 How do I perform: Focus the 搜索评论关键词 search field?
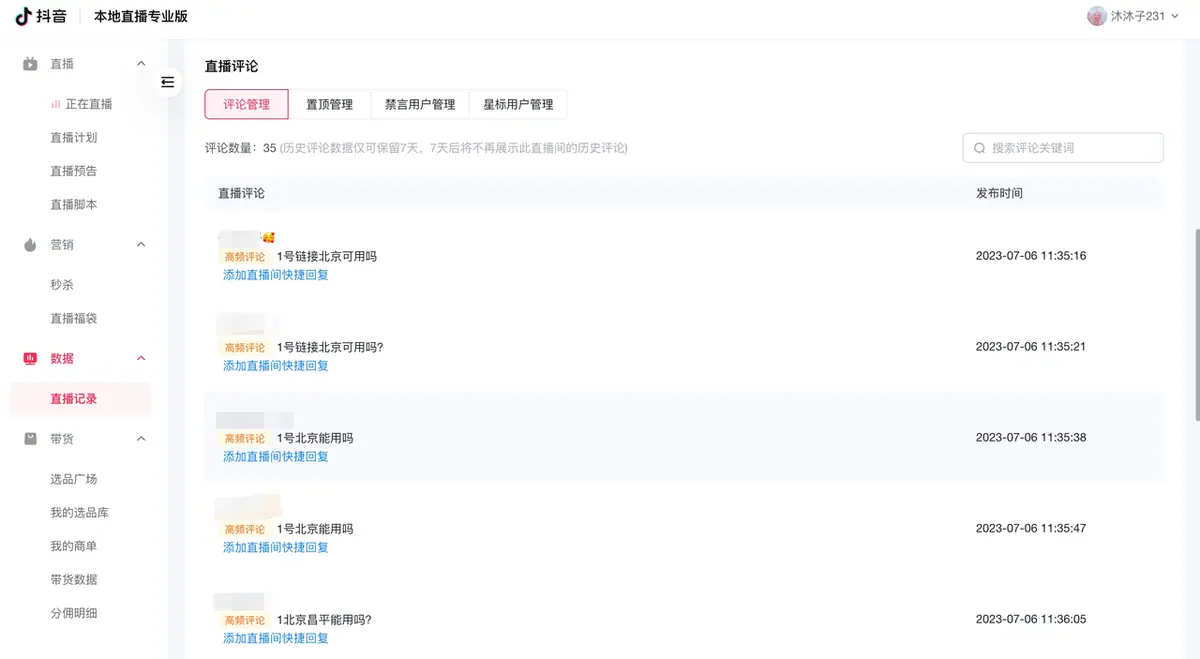(1063, 148)
